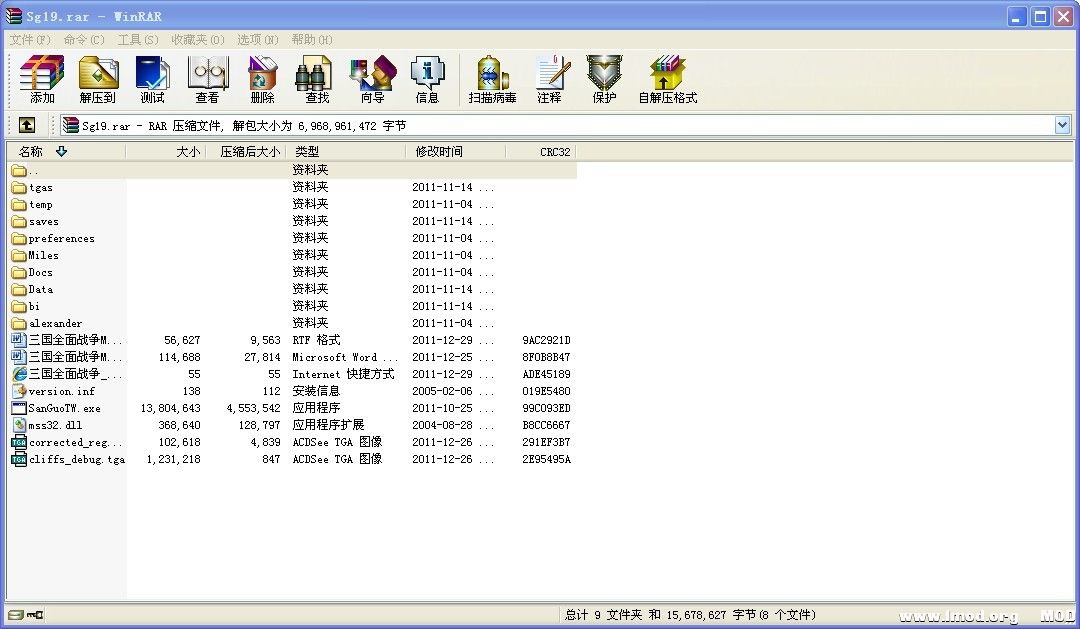Open the 查找 (Find) binoculars icon

tap(317, 79)
